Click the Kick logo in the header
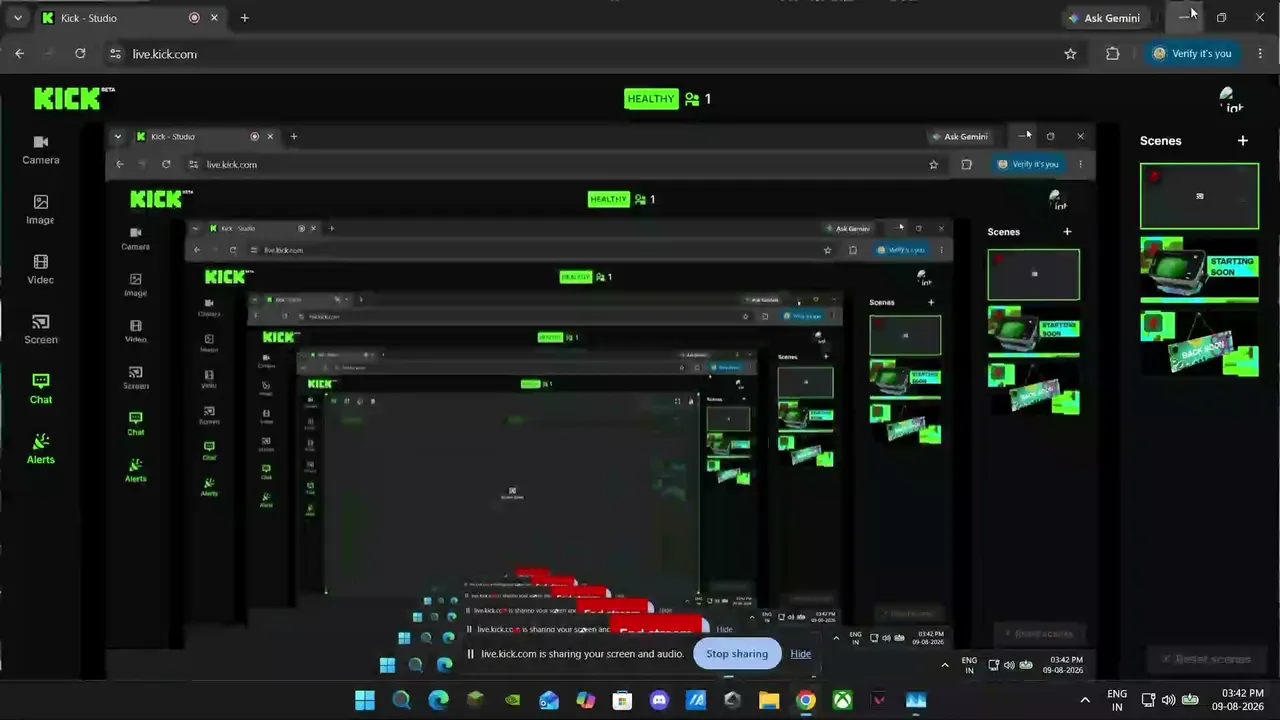Screen dimensions: 1280x720 [74, 98]
